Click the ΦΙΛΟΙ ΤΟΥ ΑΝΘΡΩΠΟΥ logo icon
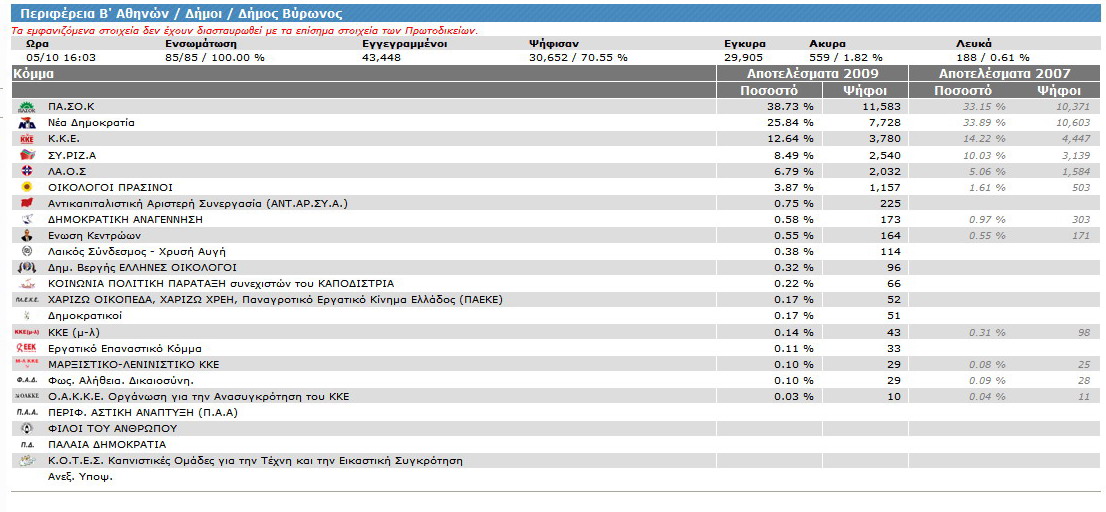This screenshot has width=1106, height=512. click(x=27, y=428)
